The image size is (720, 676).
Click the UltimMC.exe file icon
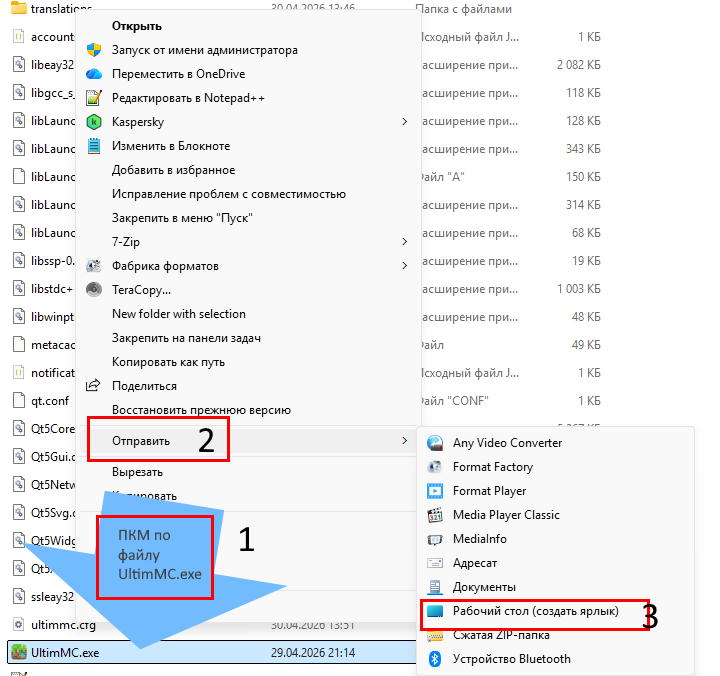click(x=18, y=653)
